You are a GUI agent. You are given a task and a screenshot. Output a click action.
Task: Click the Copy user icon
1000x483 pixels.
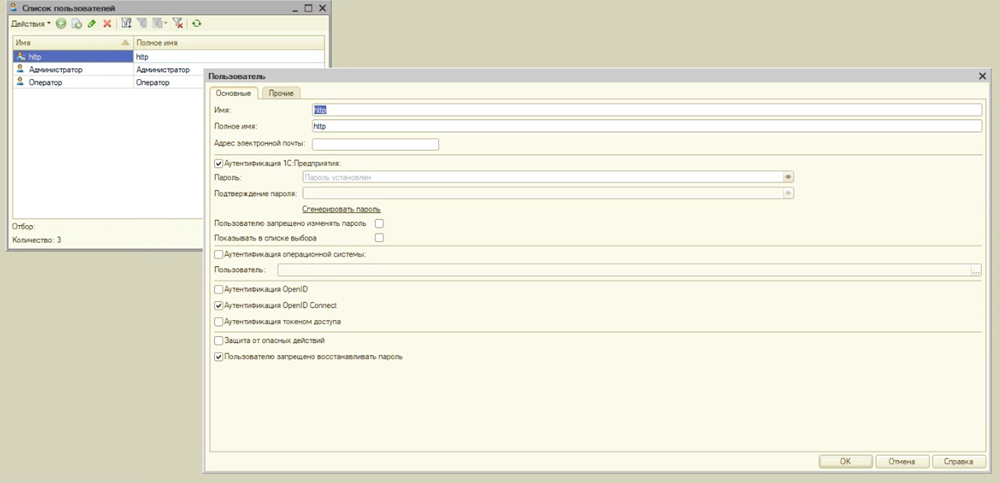click(76, 23)
